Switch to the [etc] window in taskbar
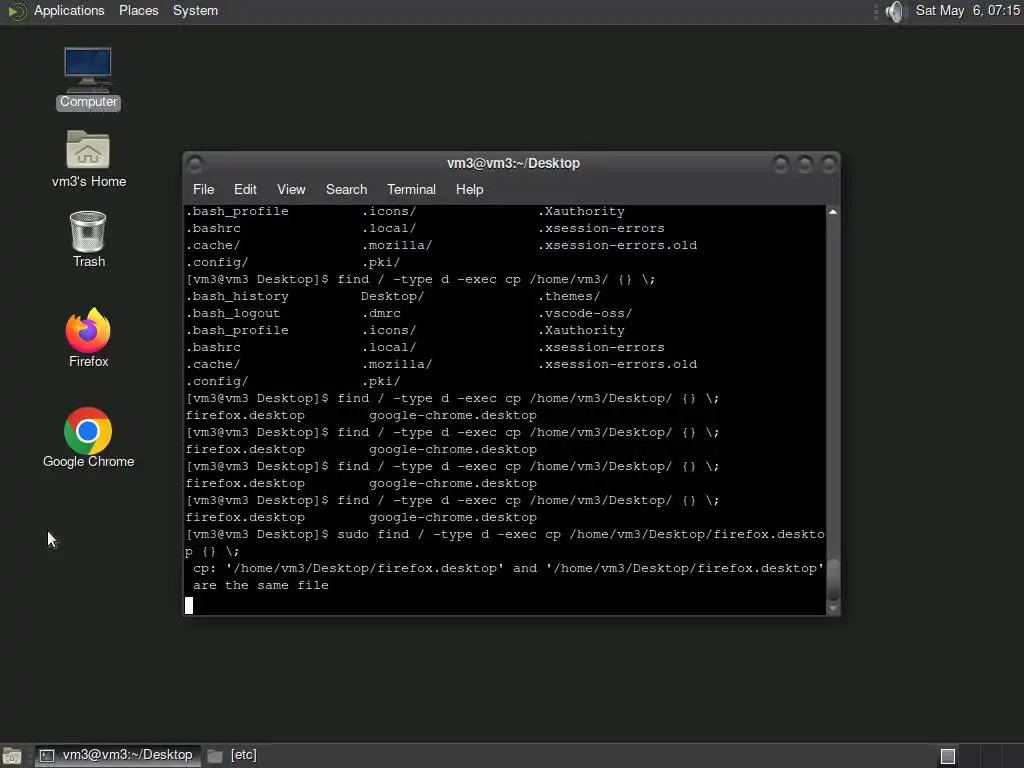The image size is (1024, 768). (232, 756)
